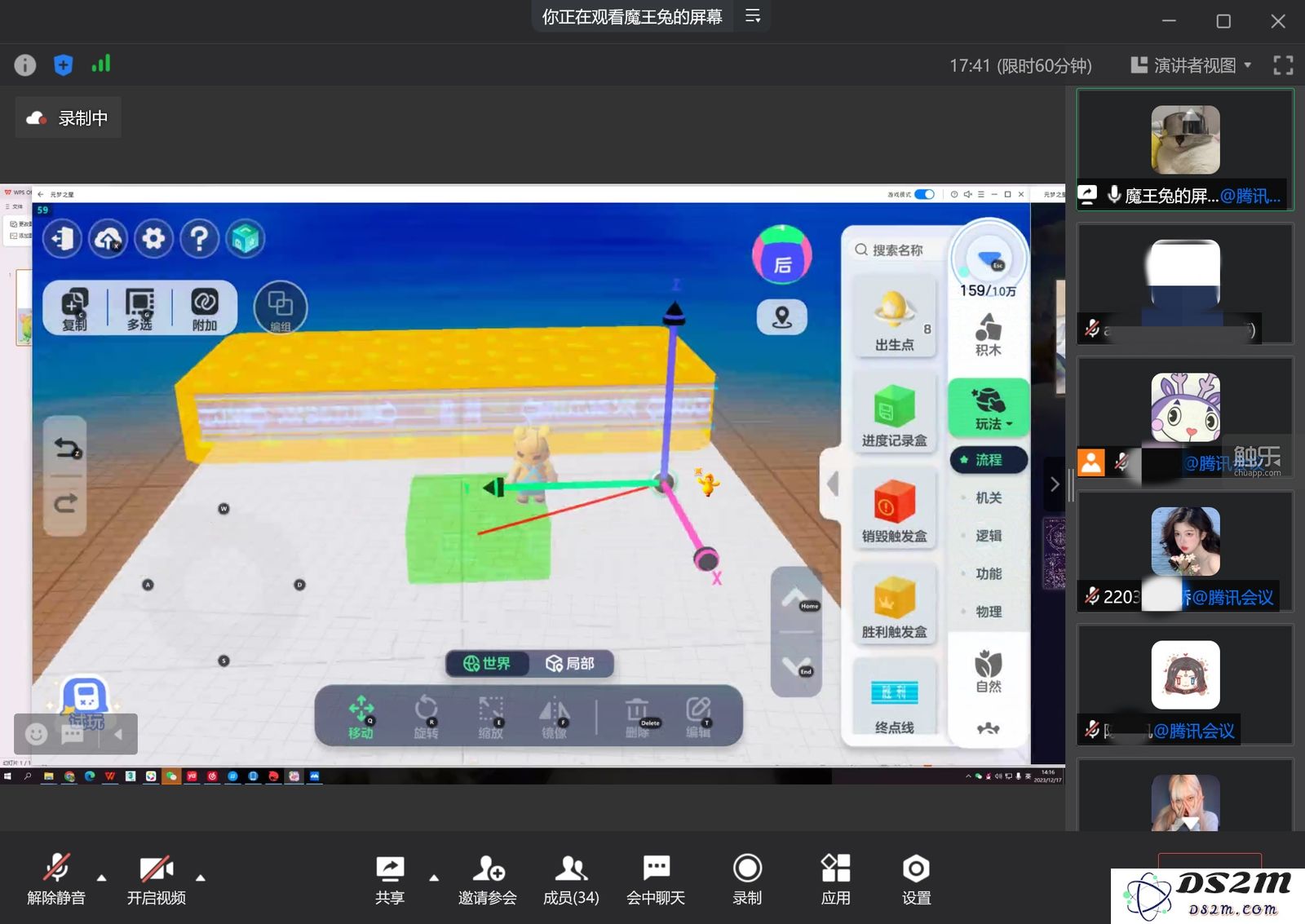
Task: Click the cloud upload icon in editor
Action: pos(108,239)
